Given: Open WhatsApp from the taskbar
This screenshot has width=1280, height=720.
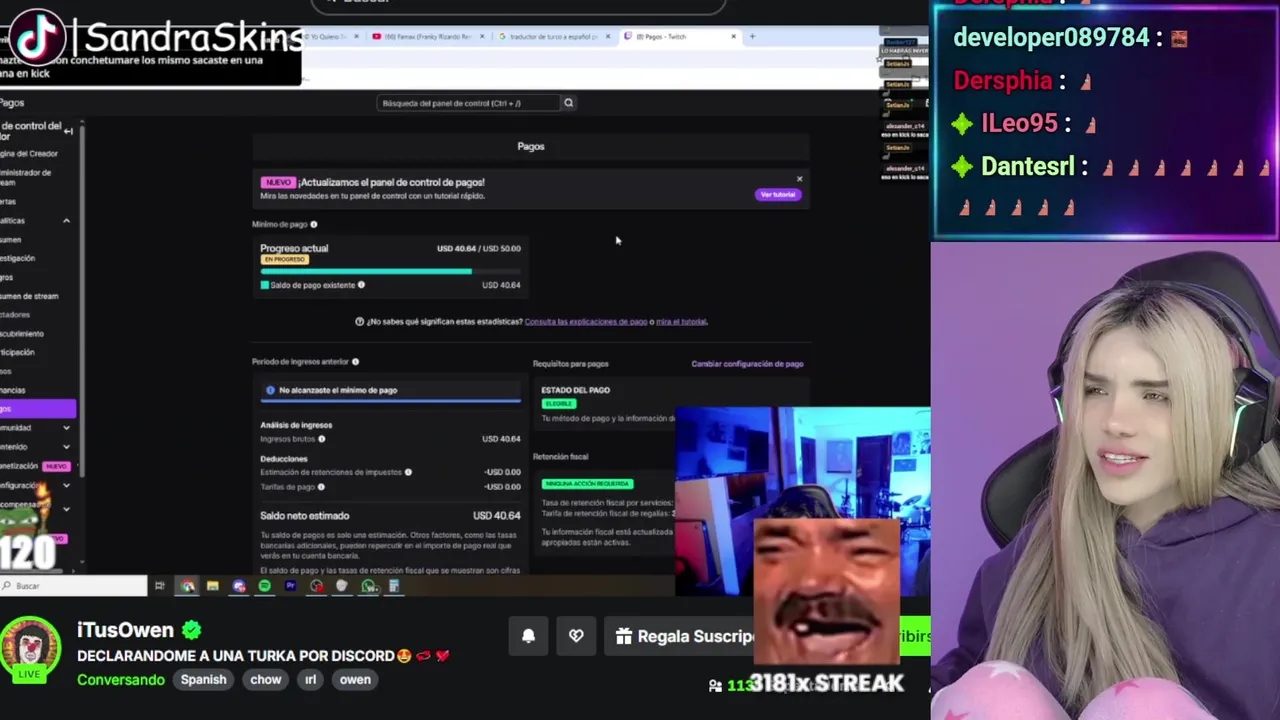Looking at the screenshot, I should pos(368,586).
